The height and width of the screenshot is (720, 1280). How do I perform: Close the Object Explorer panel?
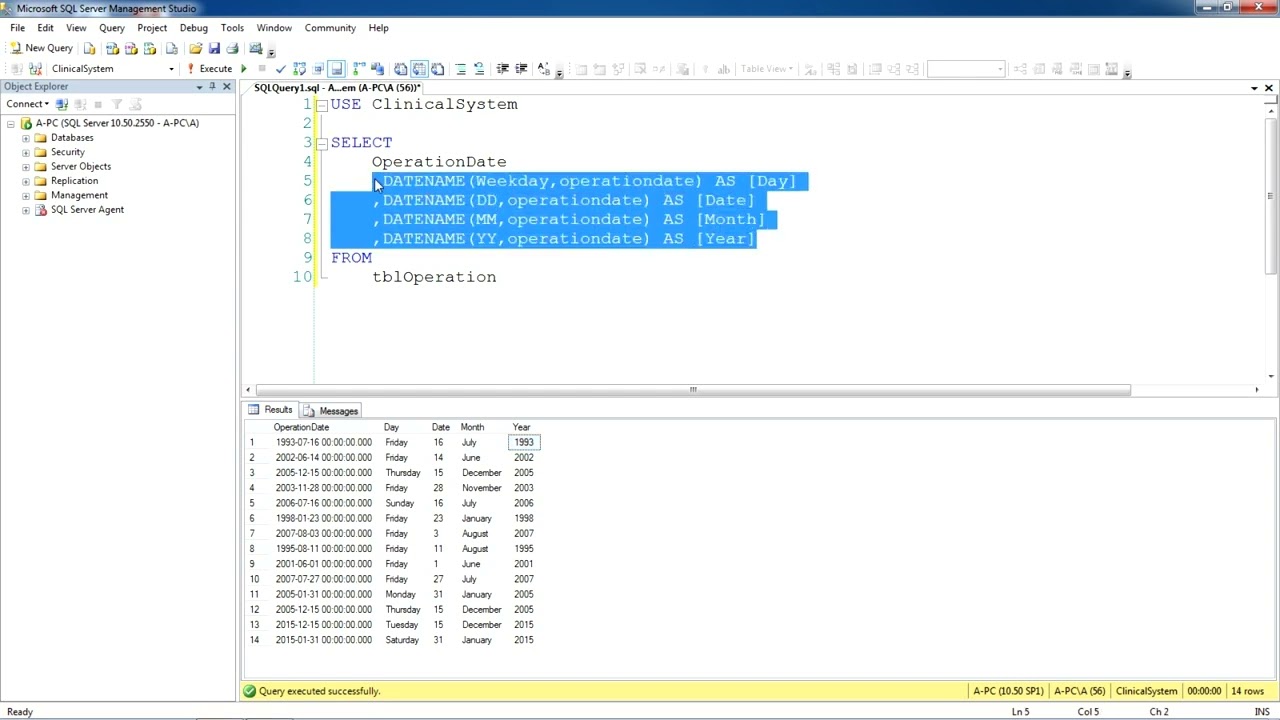227,87
